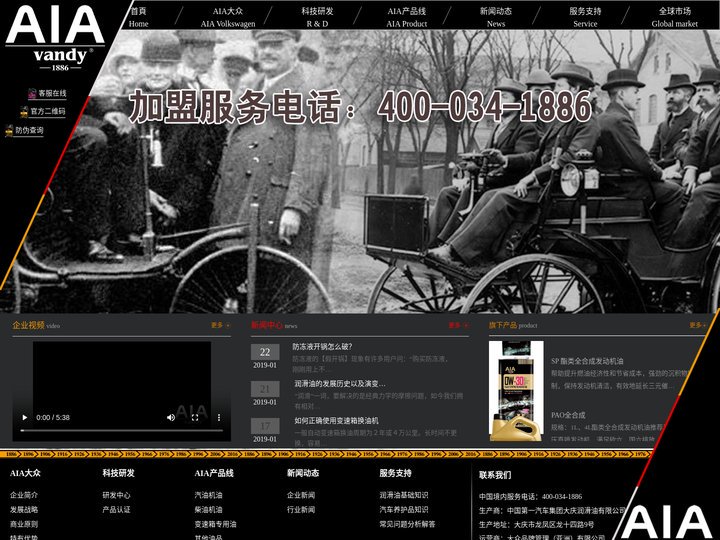Open footer link 柴油机油

coord(209,510)
